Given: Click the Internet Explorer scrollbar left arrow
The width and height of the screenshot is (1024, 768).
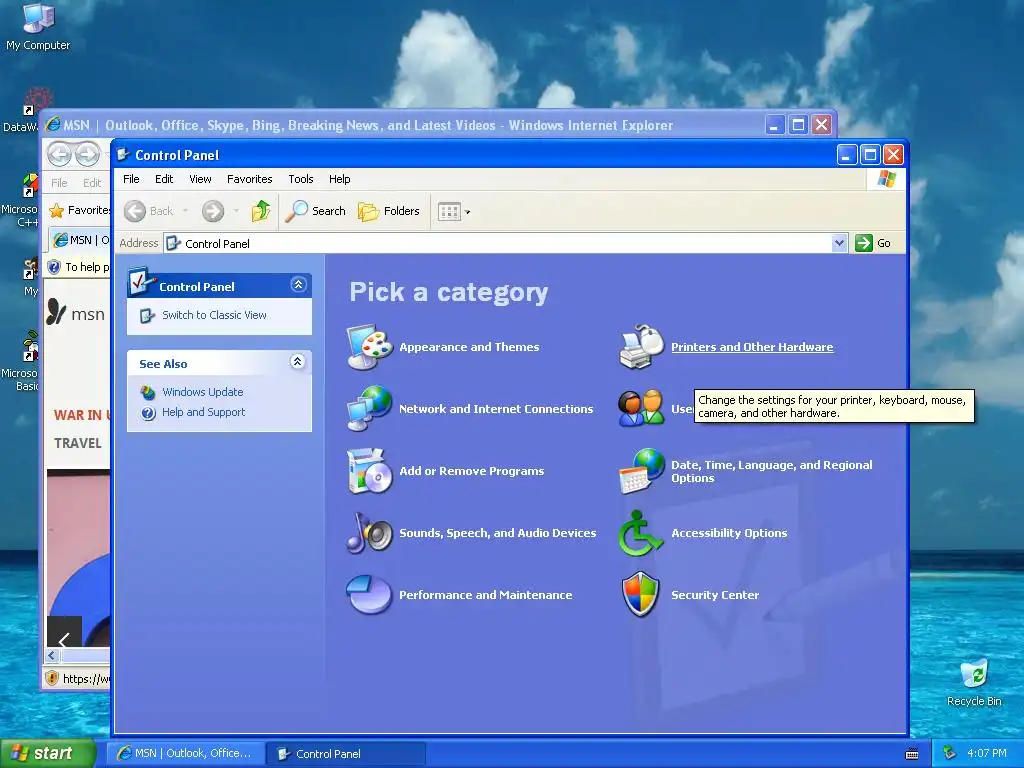Looking at the screenshot, I should 52,655.
